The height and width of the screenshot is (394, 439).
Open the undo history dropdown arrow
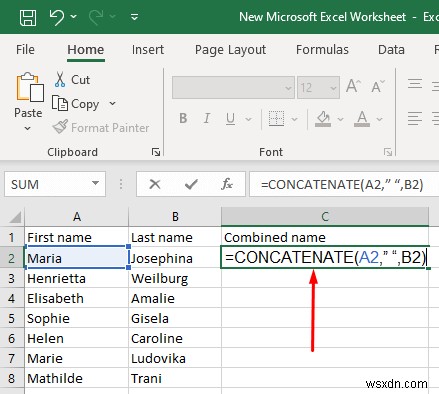[x=74, y=17]
